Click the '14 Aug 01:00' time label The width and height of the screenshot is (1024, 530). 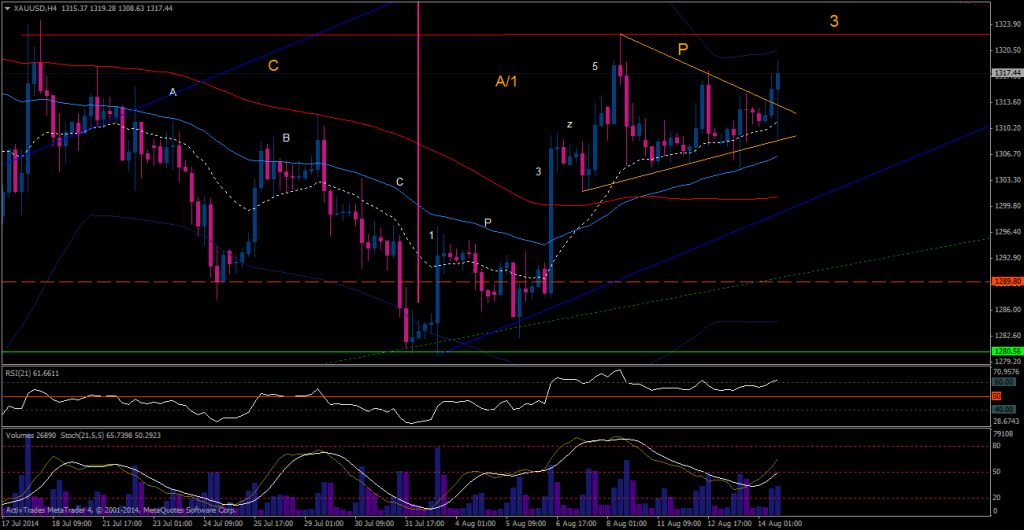(779, 524)
